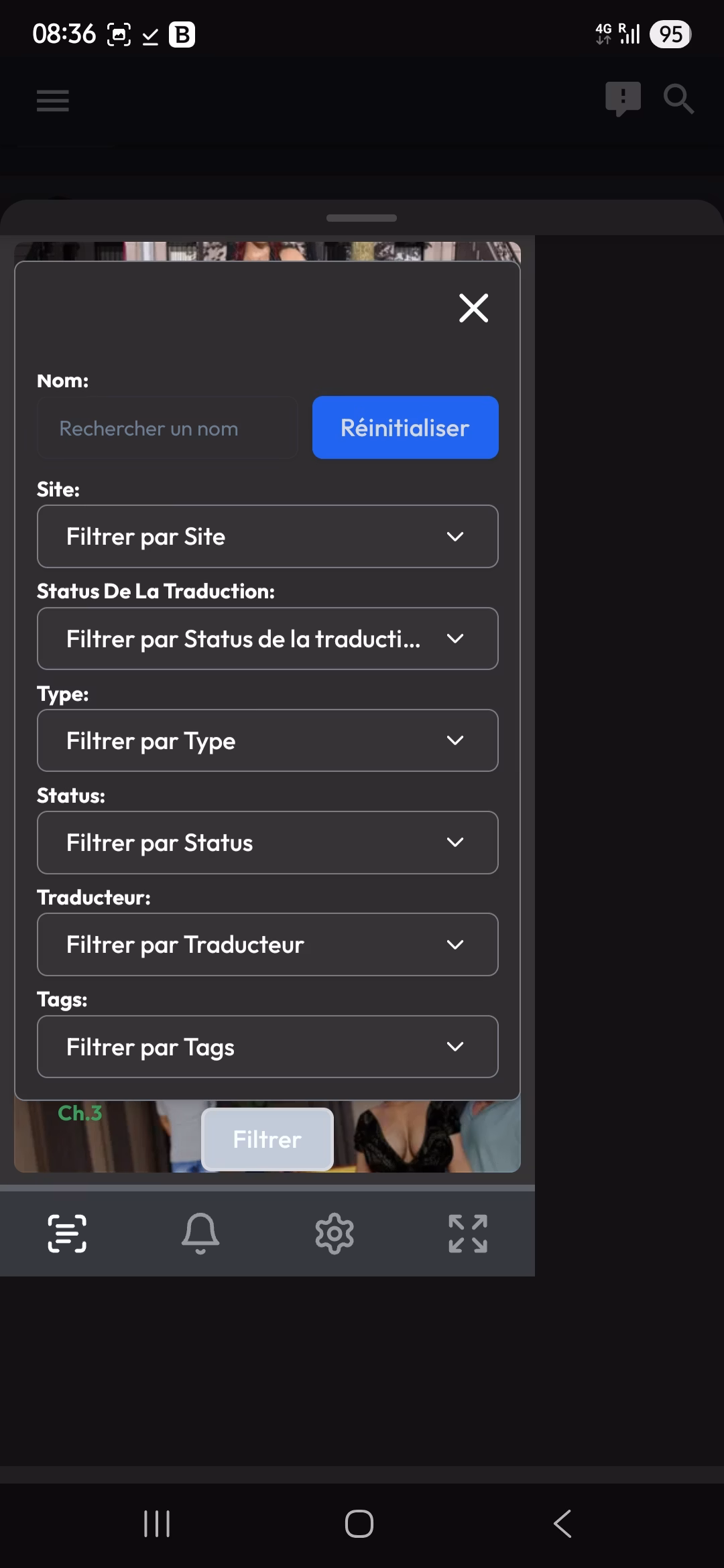Tap the Android home button
Image resolution: width=724 pixels, height=1568 pixels.
click(359, 1524)
